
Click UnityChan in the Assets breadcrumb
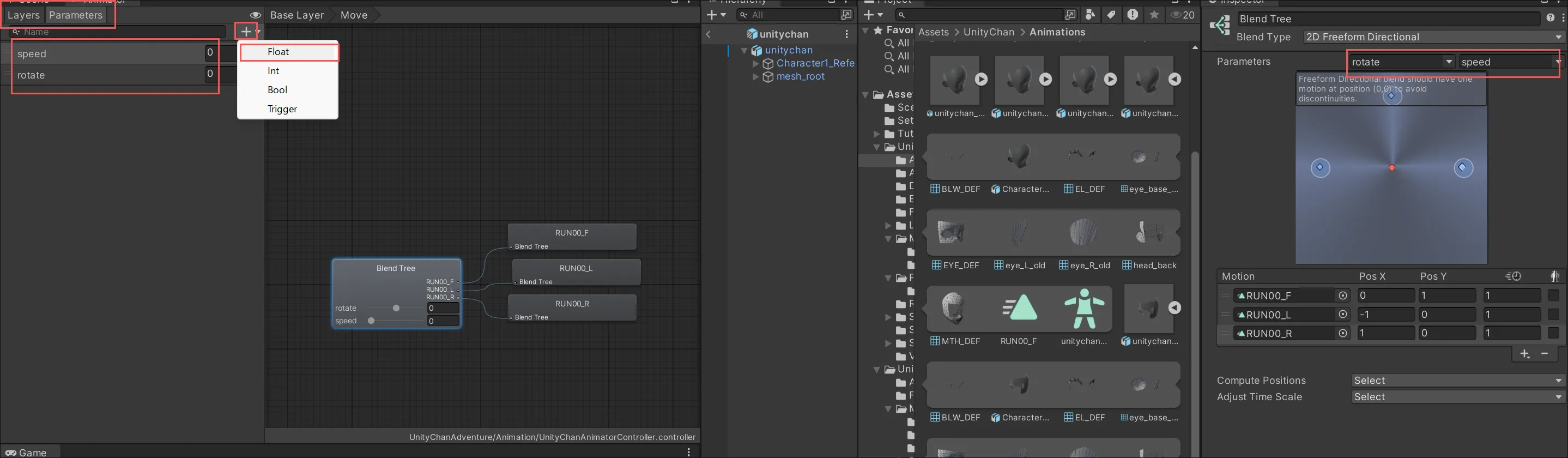(989, 32)
